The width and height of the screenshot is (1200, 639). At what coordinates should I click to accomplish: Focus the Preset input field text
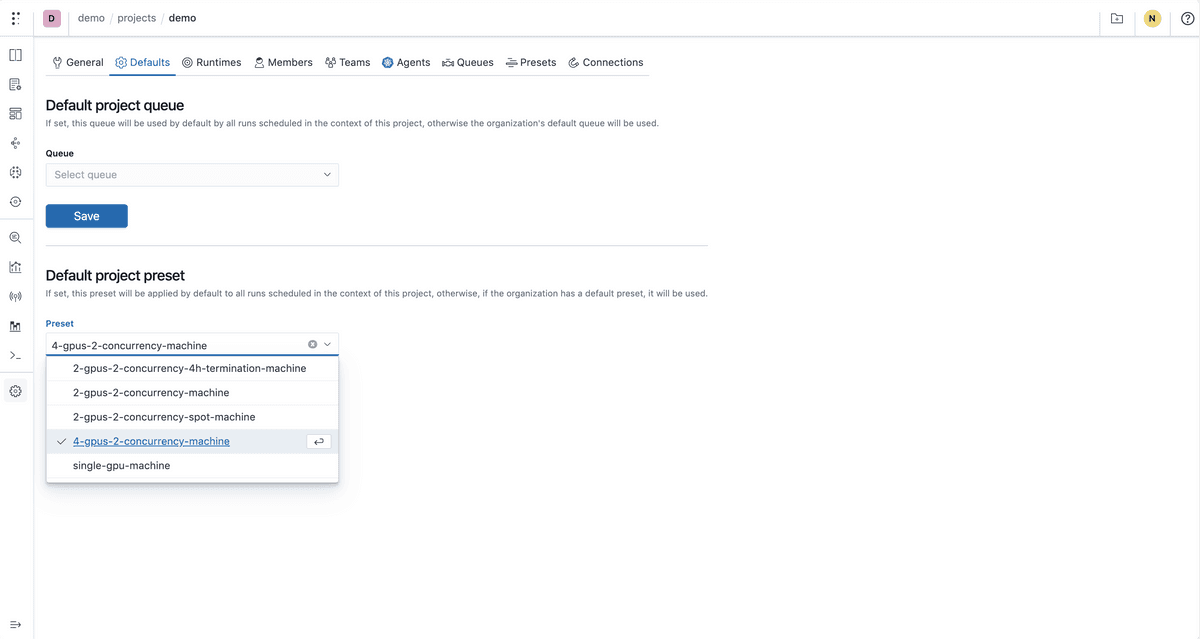click(x=129, y=346)
